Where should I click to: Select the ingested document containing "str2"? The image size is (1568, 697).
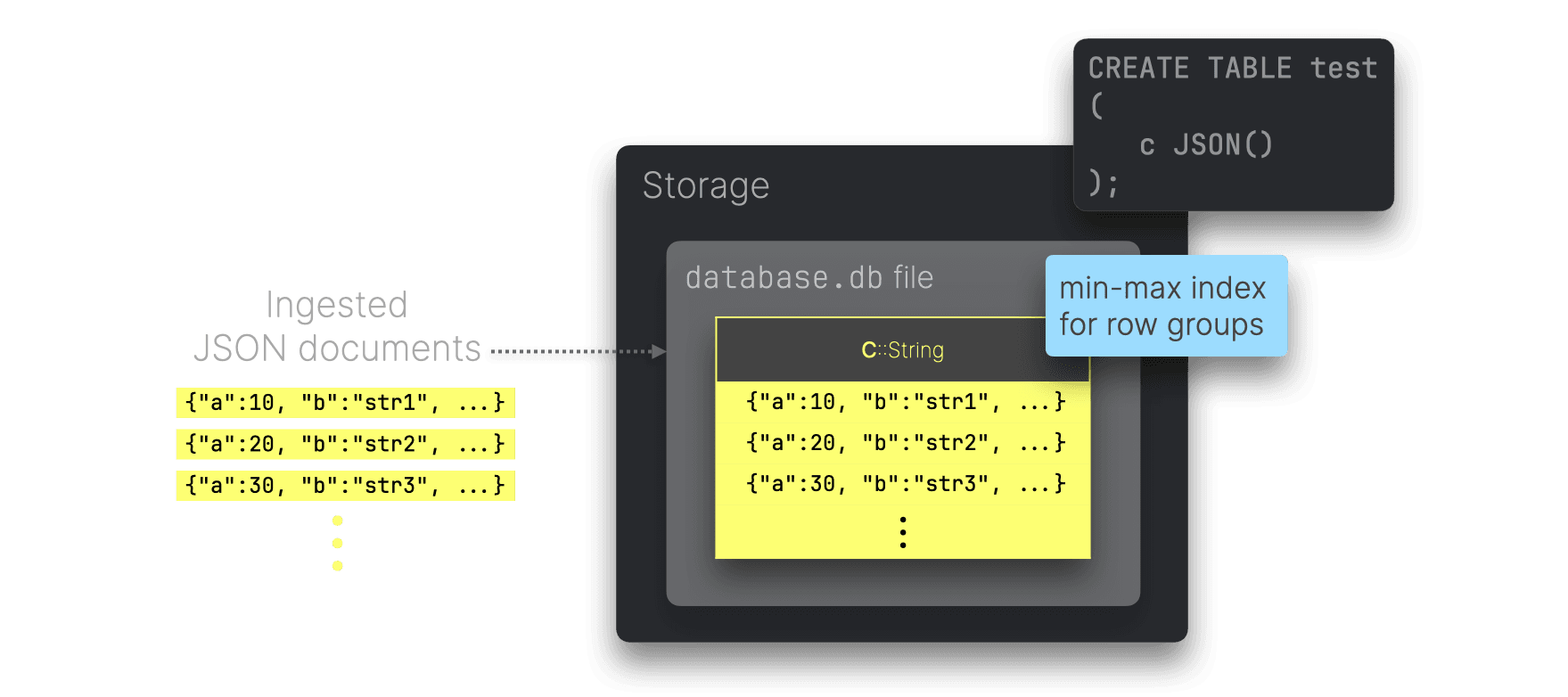coord(345,444)
